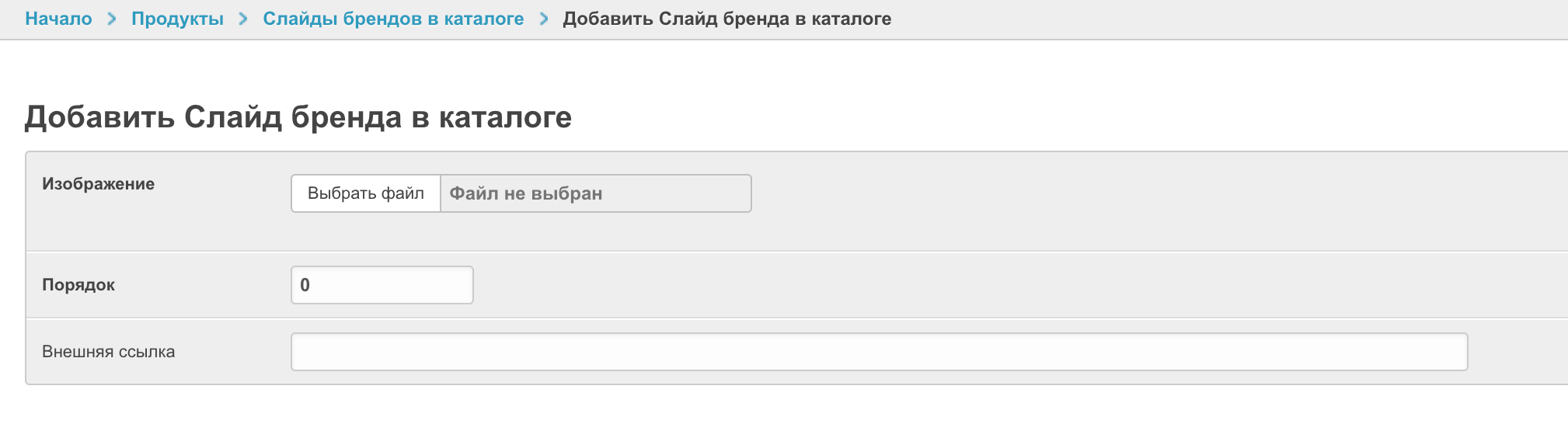1568x438 pixels.
Task: Click the Внешняя ссылка field label
Action: pos(108,352)
